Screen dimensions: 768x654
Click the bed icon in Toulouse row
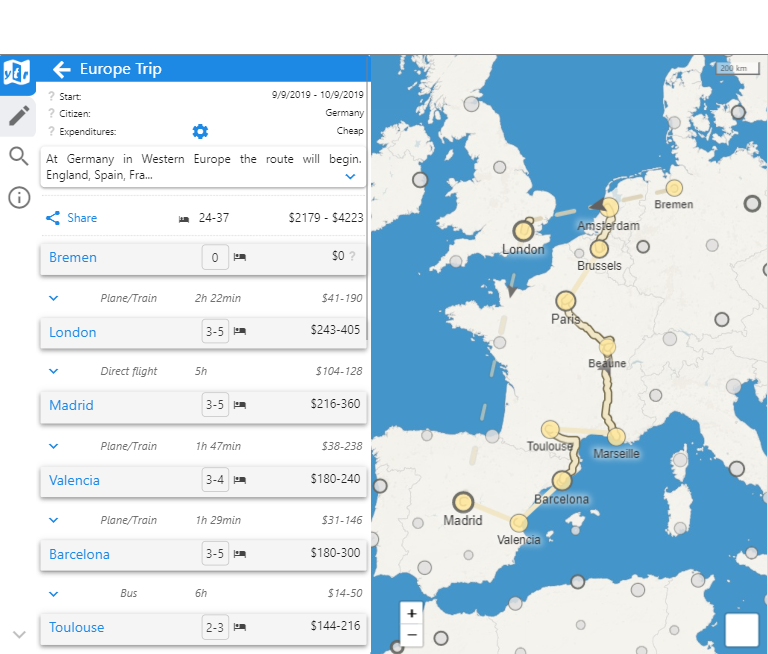240,627
